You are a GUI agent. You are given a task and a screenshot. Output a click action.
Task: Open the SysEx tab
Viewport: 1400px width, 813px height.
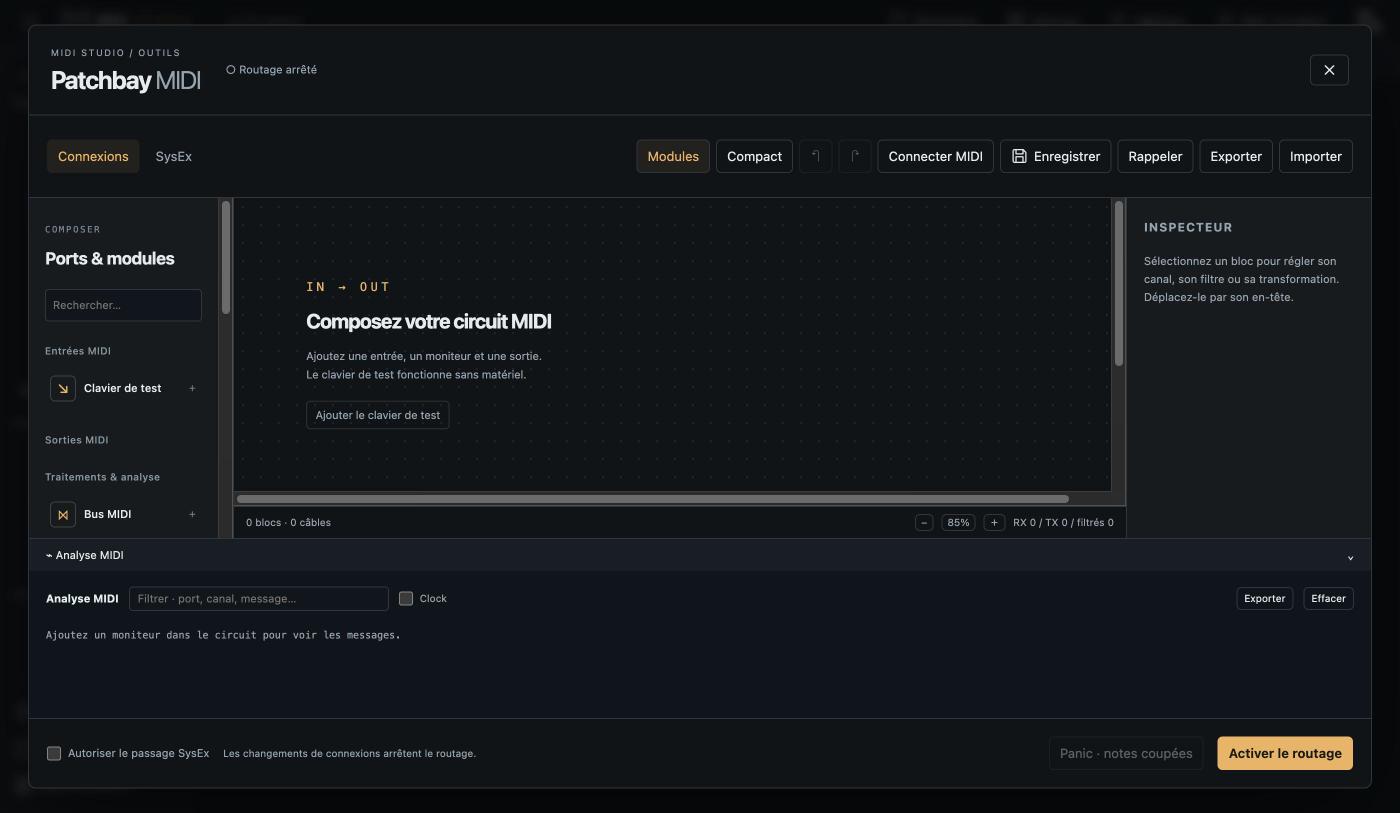coord(174,156)
